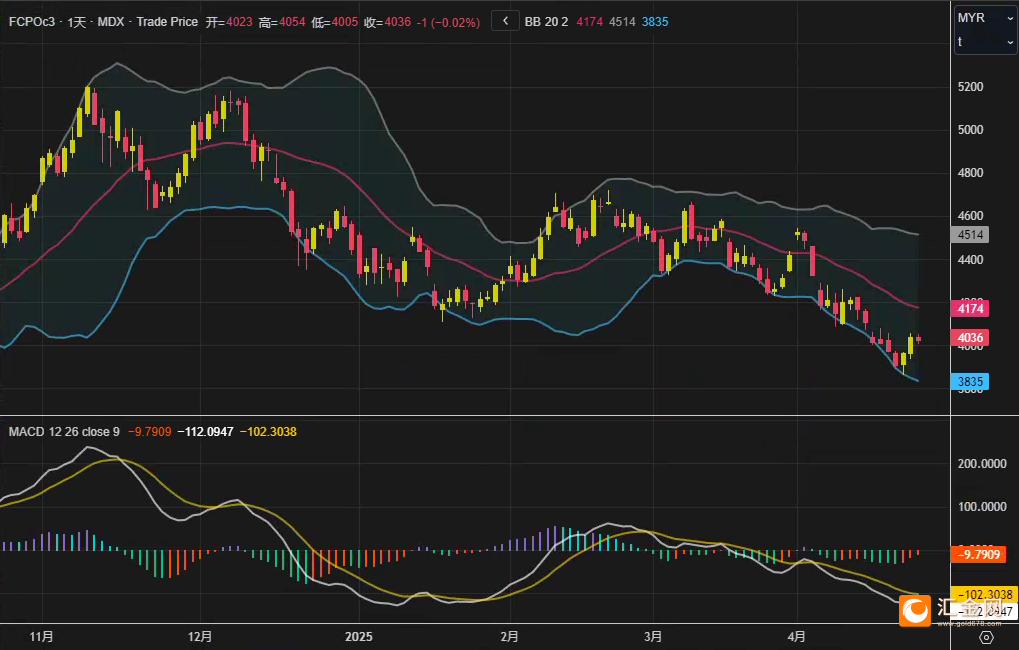Select the MACD 12 26 close 9 label
Viewport: 1019px width, 650px height.
coord(64,432)
